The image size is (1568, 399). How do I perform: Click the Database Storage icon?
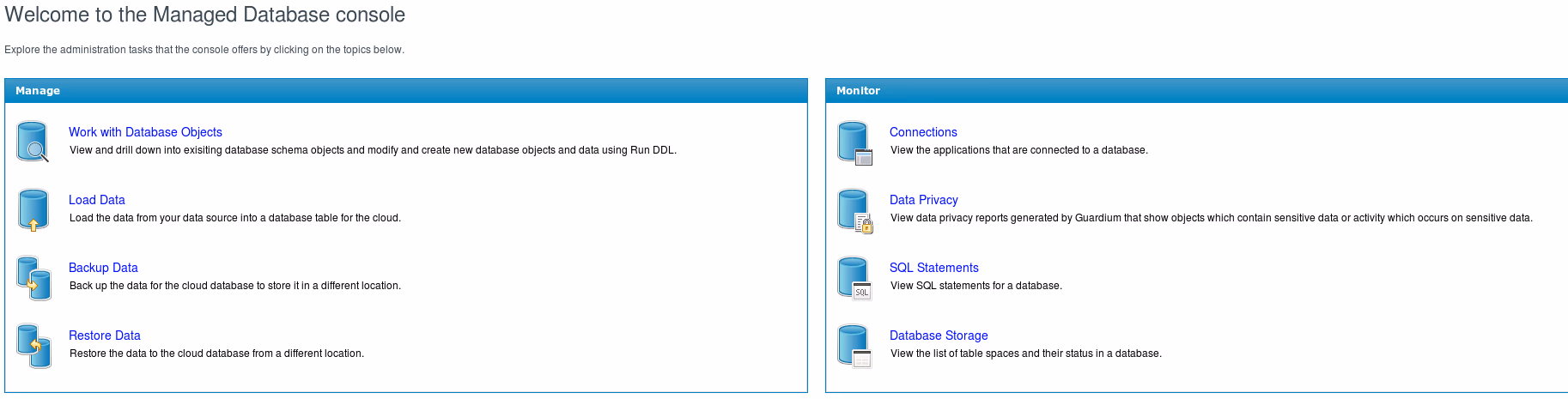(x=854, y=346)
